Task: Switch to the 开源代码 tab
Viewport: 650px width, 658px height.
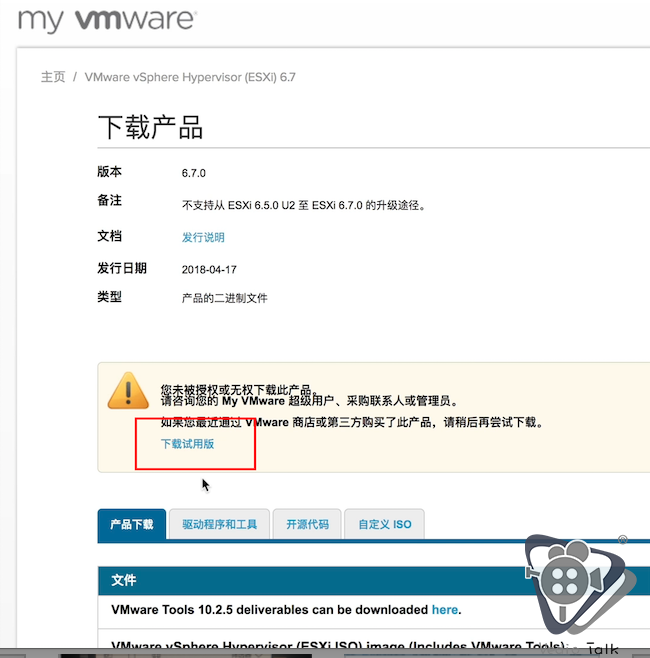Action: point(307,524)
